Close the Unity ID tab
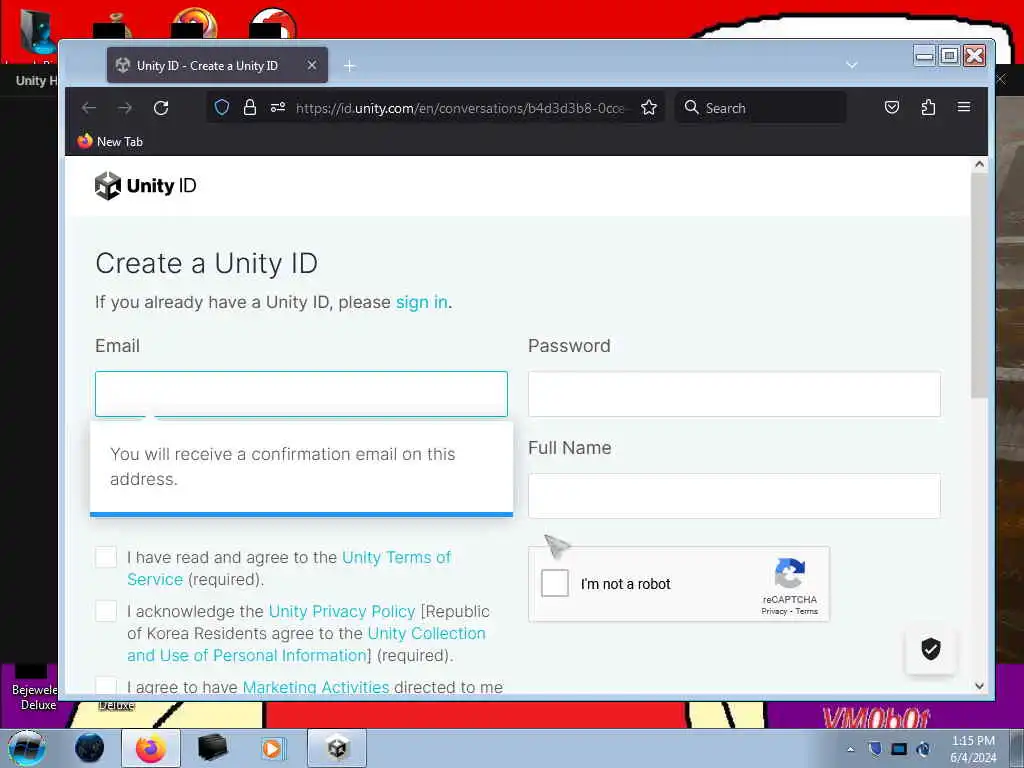1024x768 pixels. click(312, 65)
